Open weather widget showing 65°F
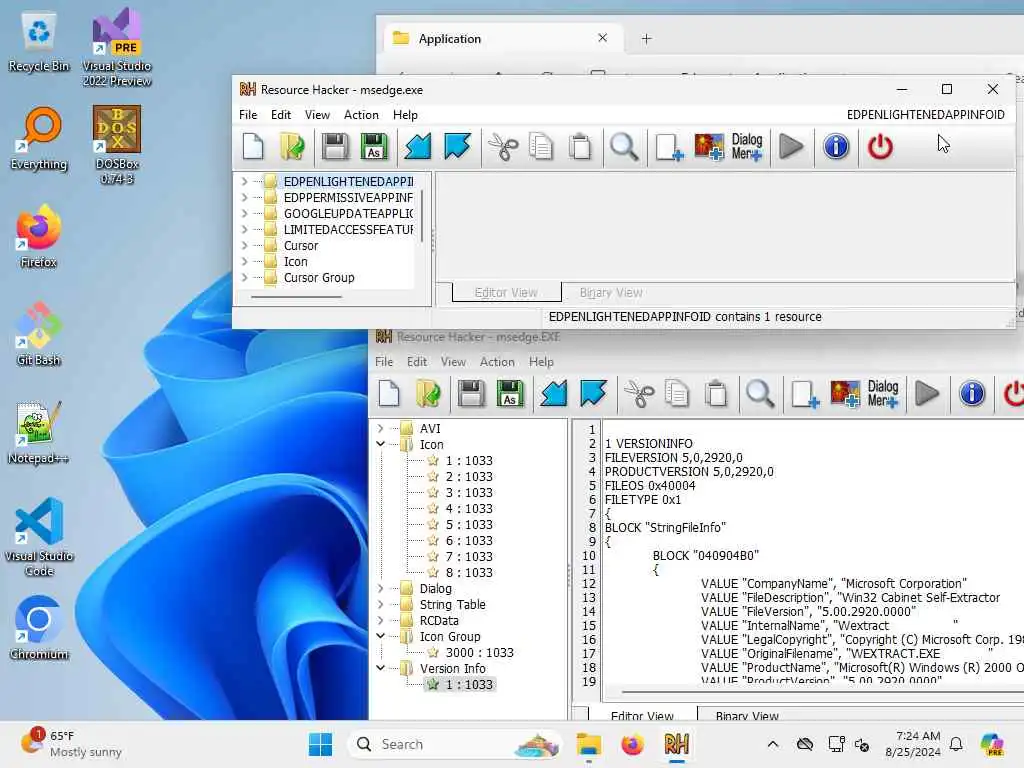Image resolution: width=1024 pixels, height=768 pixels. tap(72, 744)
